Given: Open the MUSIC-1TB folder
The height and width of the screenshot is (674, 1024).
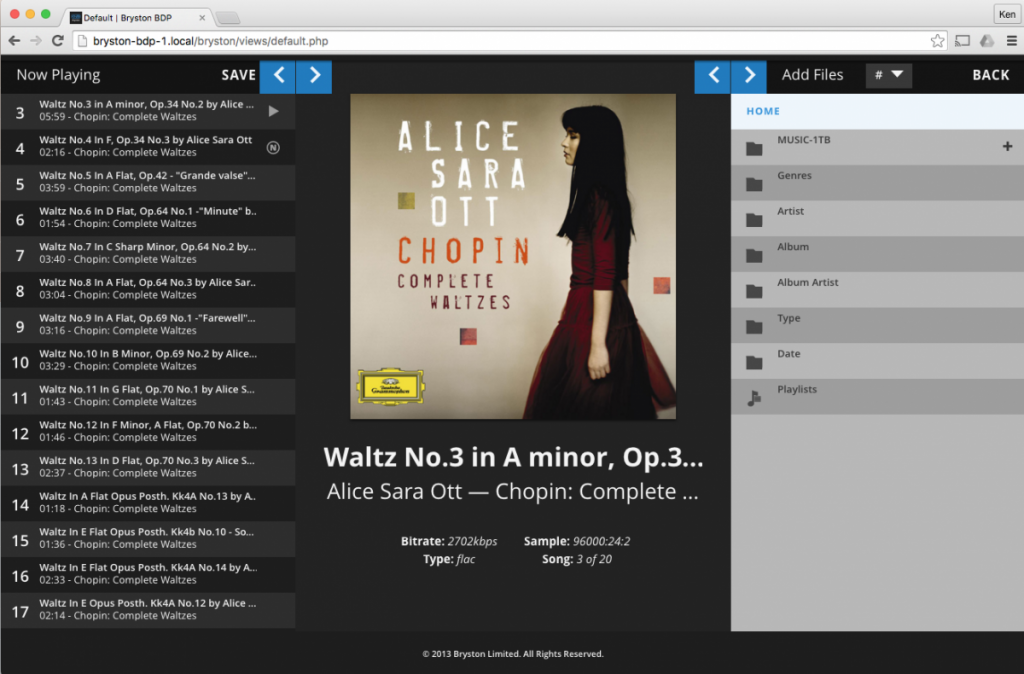Looking at the screenshot, I should click(x=877, y=147).
